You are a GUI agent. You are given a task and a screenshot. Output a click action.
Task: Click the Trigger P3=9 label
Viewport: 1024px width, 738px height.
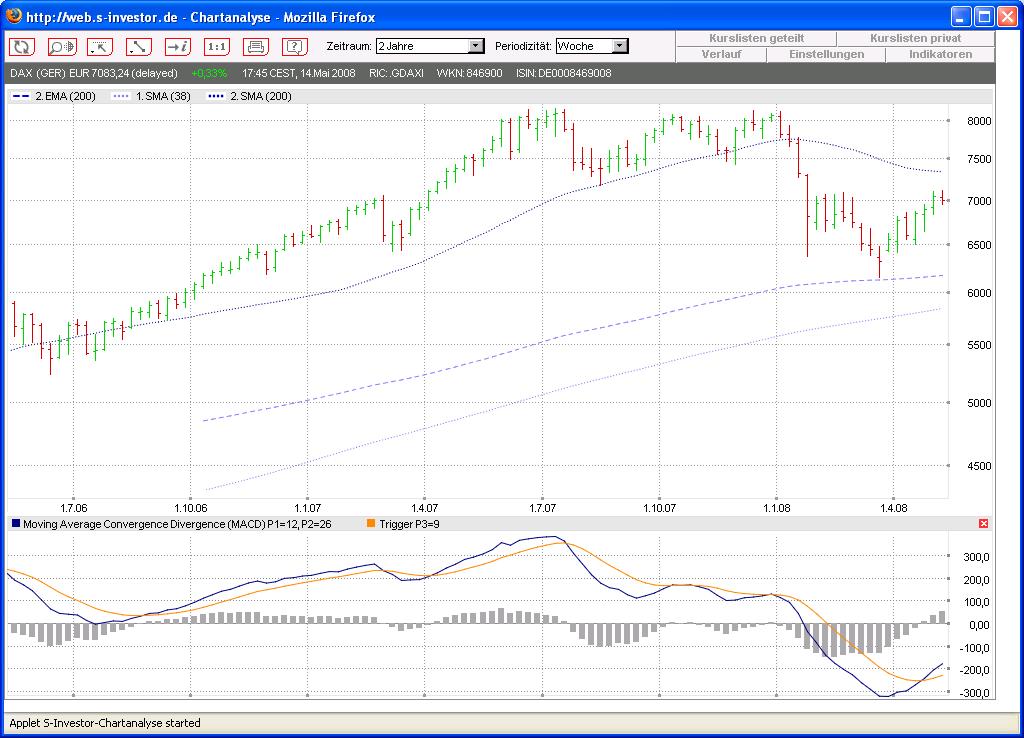[409, 524]
